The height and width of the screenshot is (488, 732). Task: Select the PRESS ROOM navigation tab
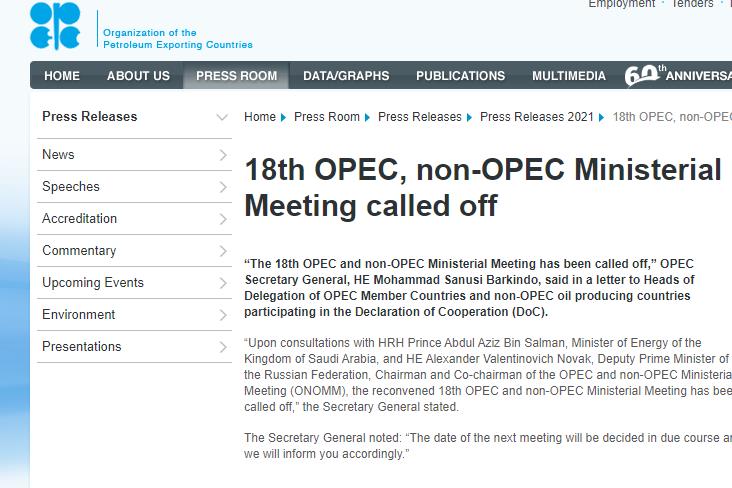coord(236,76)
